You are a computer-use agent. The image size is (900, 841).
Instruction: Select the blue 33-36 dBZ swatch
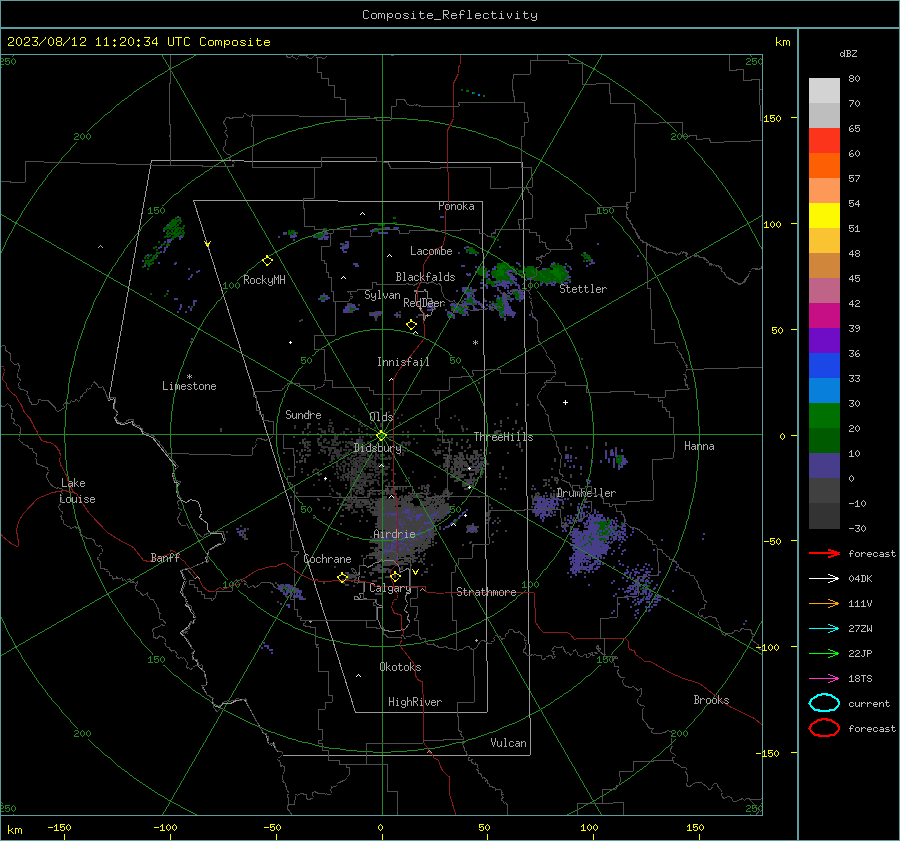(824, 366)
